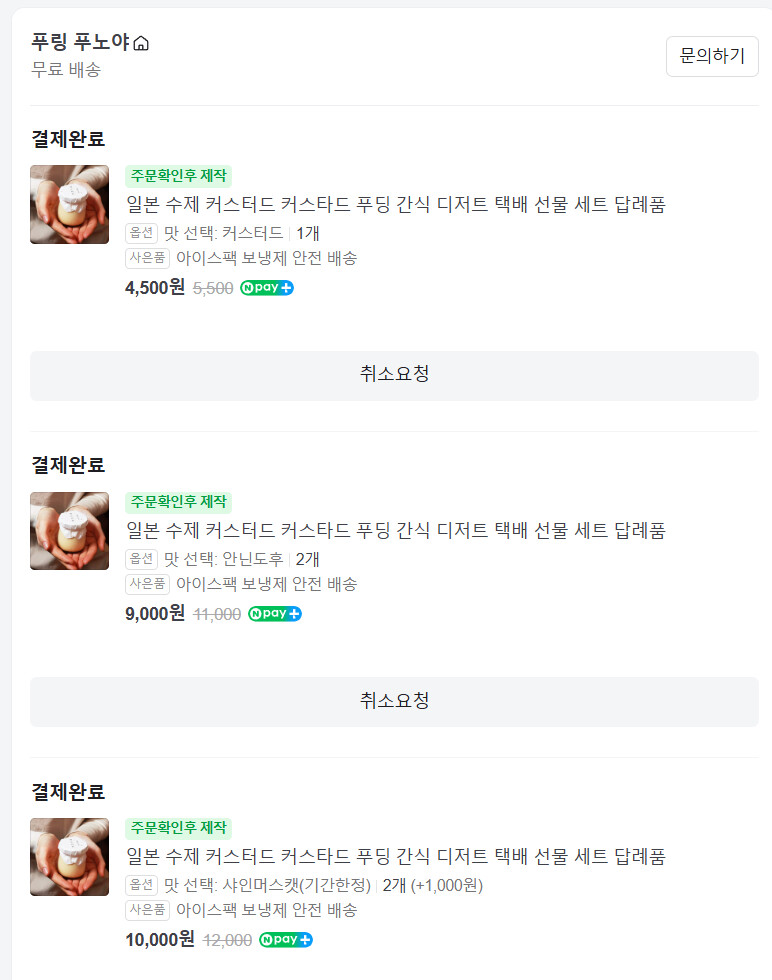Open the pudding thumbnail of the 안닌도후 order

click(69, 531)
